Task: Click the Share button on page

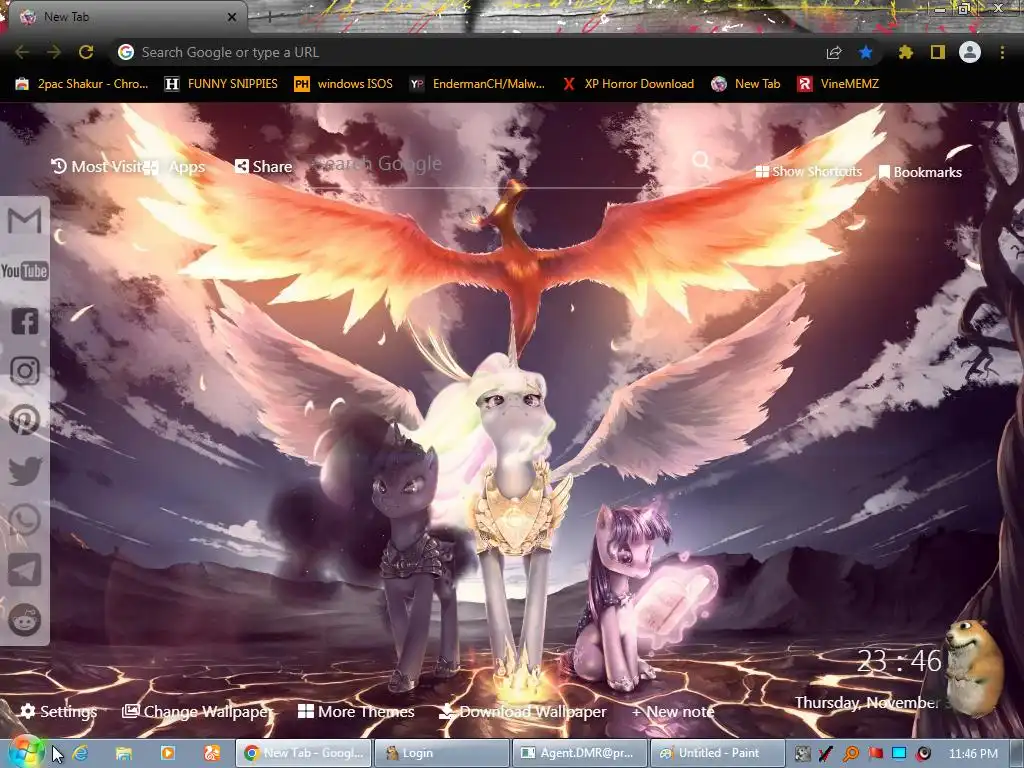Action: click(263, 167)
